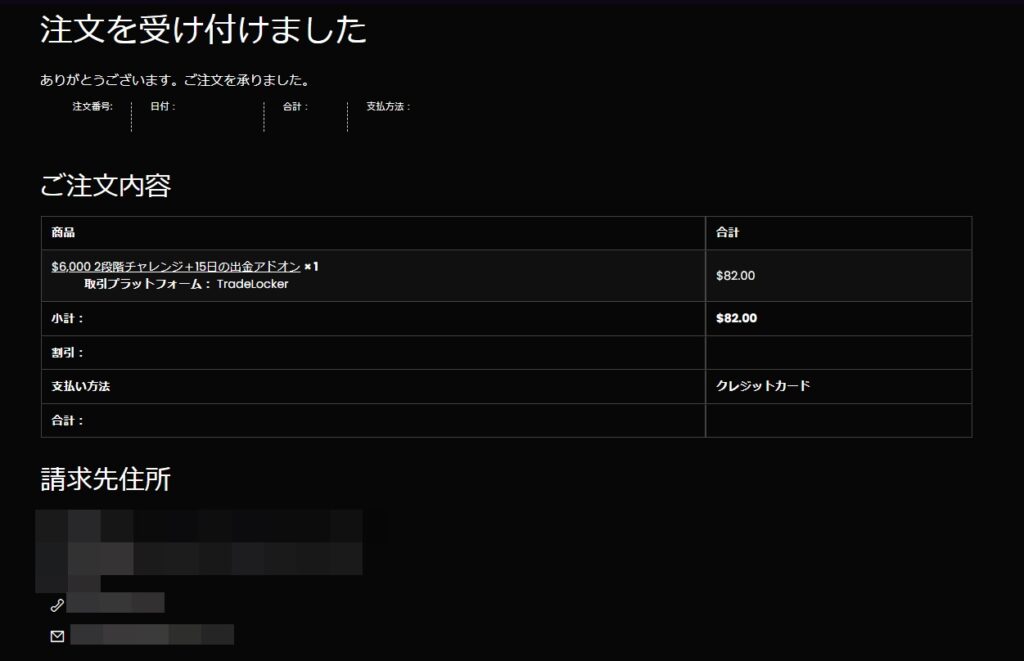Select the 合計 table column header
The height and width of the screenshot is (661, 1024).
(726, 232)
